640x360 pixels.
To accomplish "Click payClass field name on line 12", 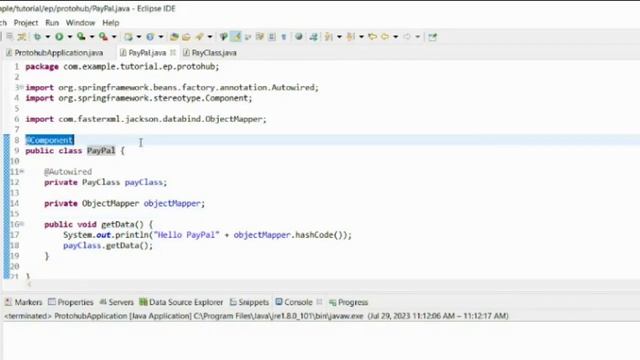I will 144,182.
